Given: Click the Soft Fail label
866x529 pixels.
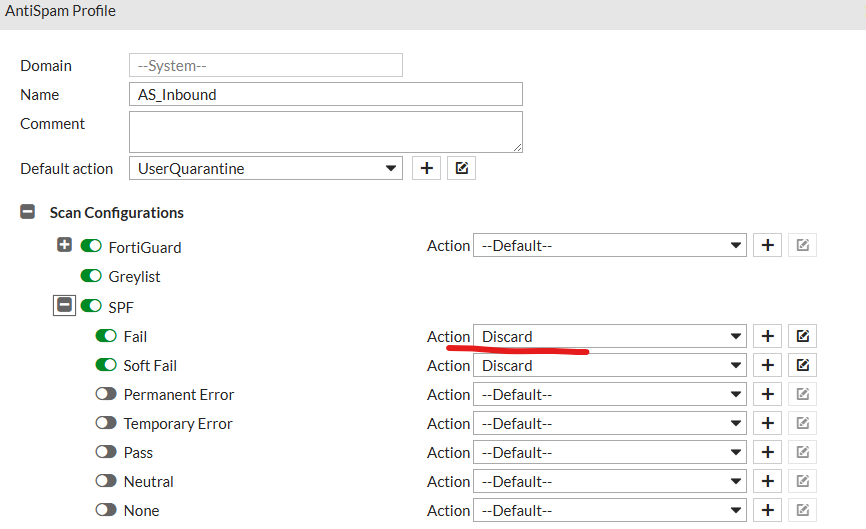Looking at the screenshot, I should click(x=150, y=366).
